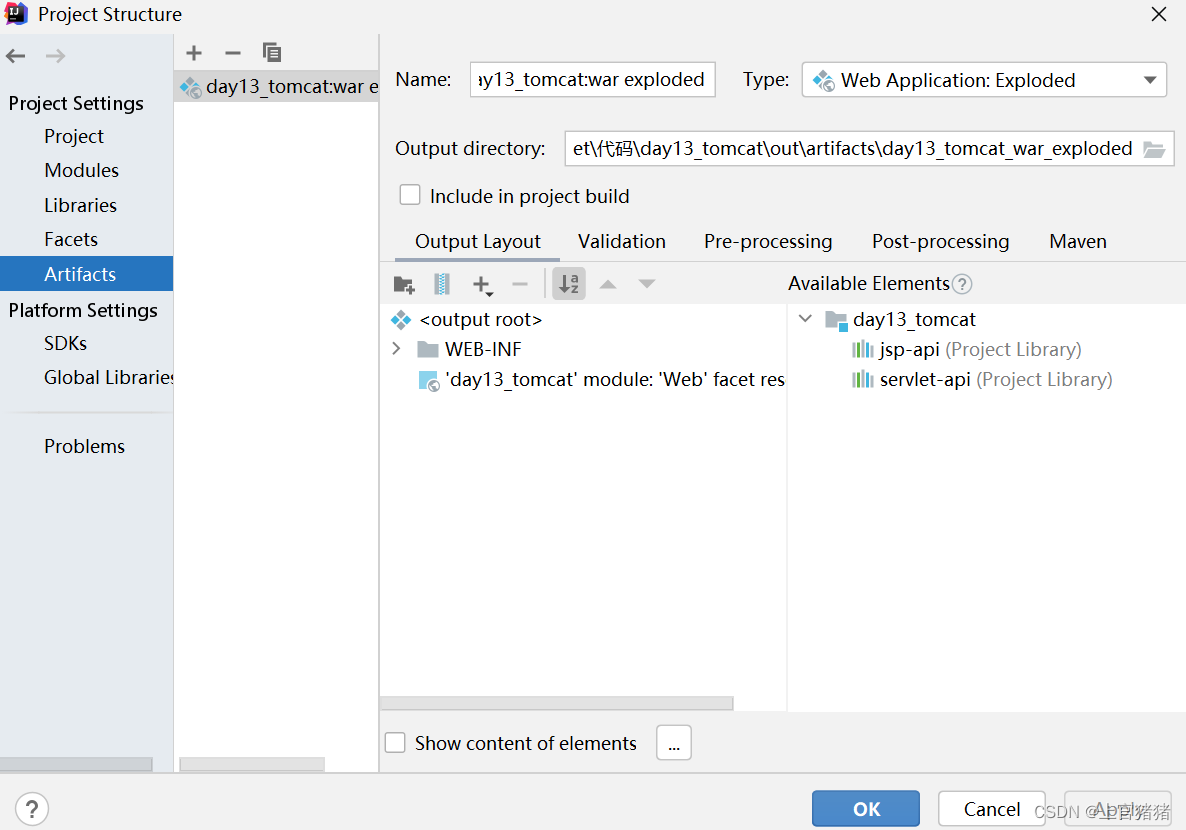Click horizontal scrollbar under artifact list
Screen dimensions: 1186x830
click(x=252, y=764)
